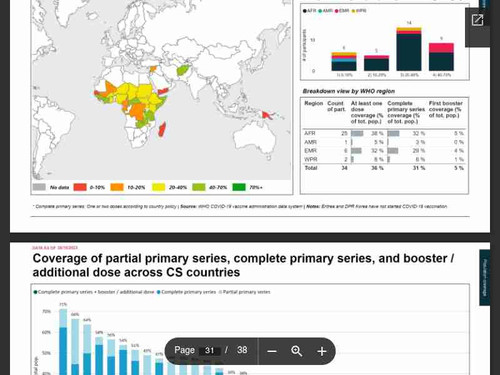Click the magnifier reset-zoom icon
The height and width of the screenshot is (375, 500).
click(x=297, y=351)
